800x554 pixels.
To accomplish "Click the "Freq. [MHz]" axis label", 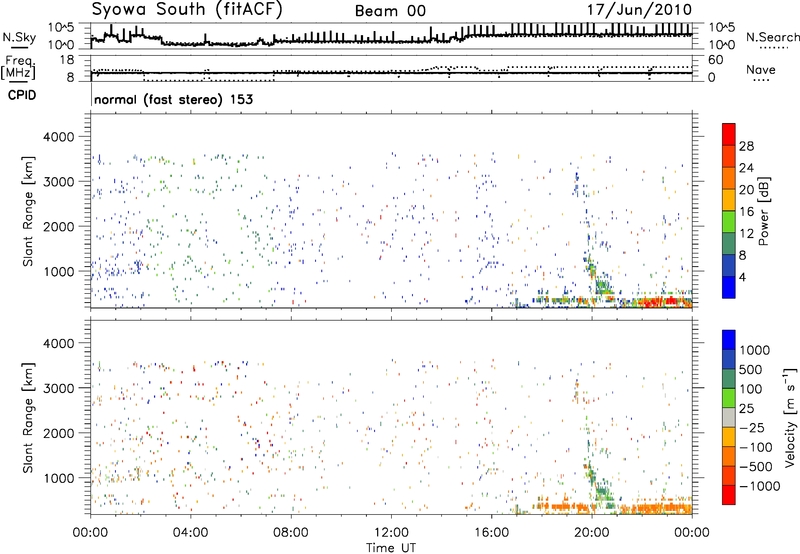I will pyautogui.click(x=18, y=68).
